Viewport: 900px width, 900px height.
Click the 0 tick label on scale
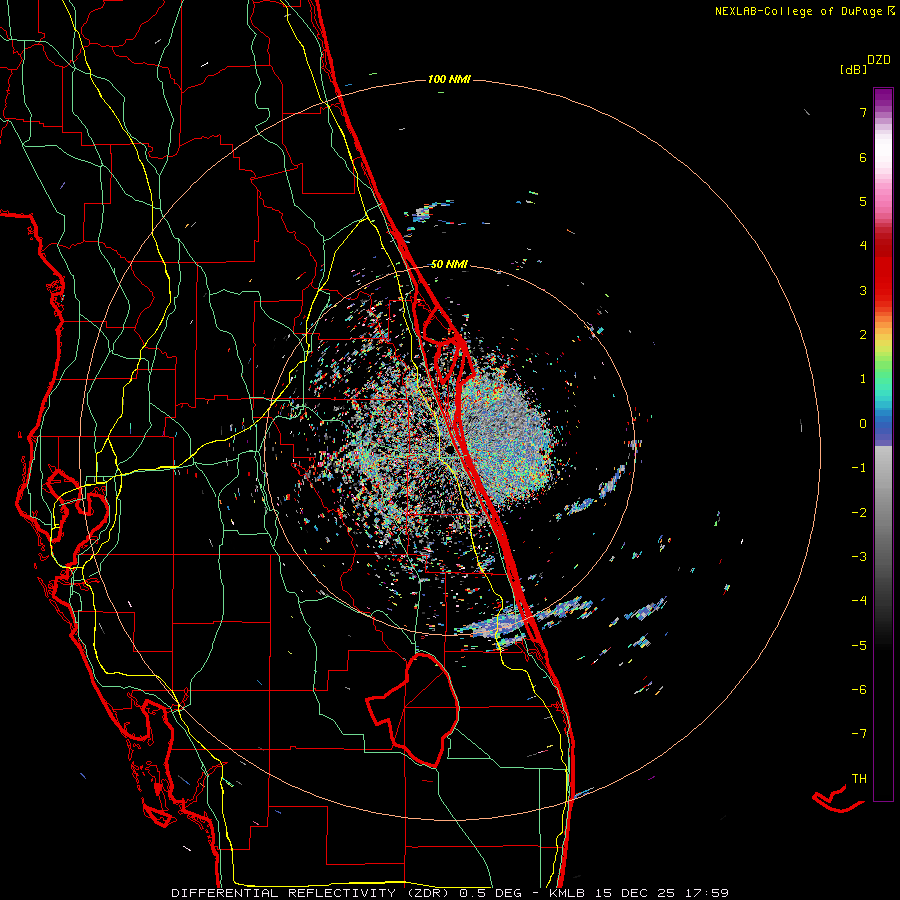(x=863, y=424)
